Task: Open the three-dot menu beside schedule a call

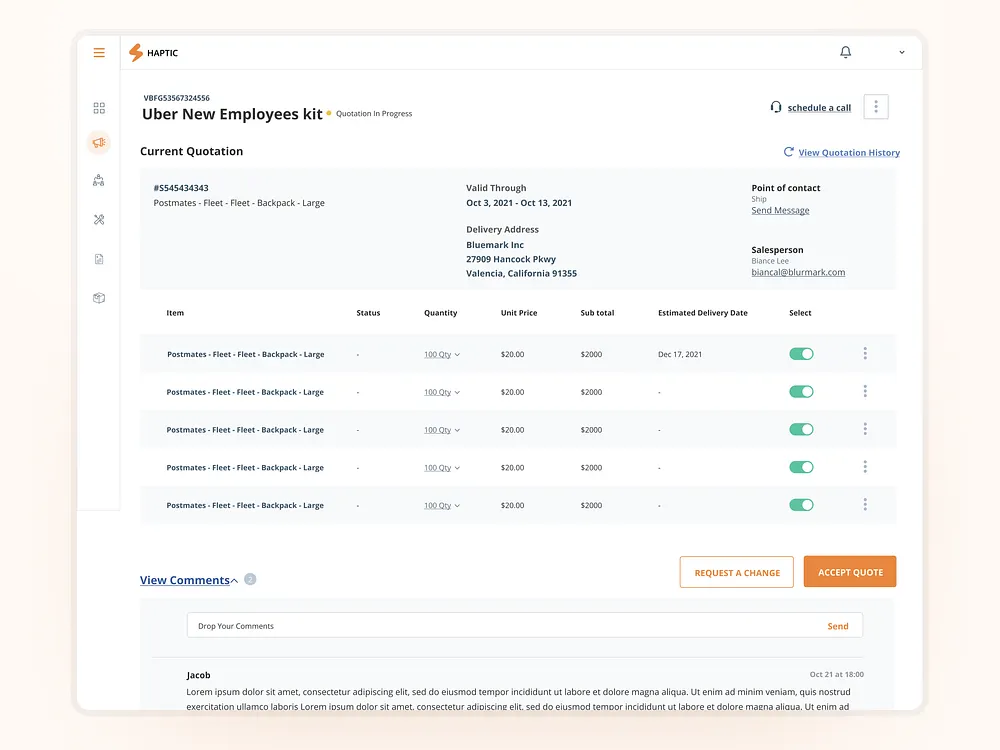Action: (875, 107)
